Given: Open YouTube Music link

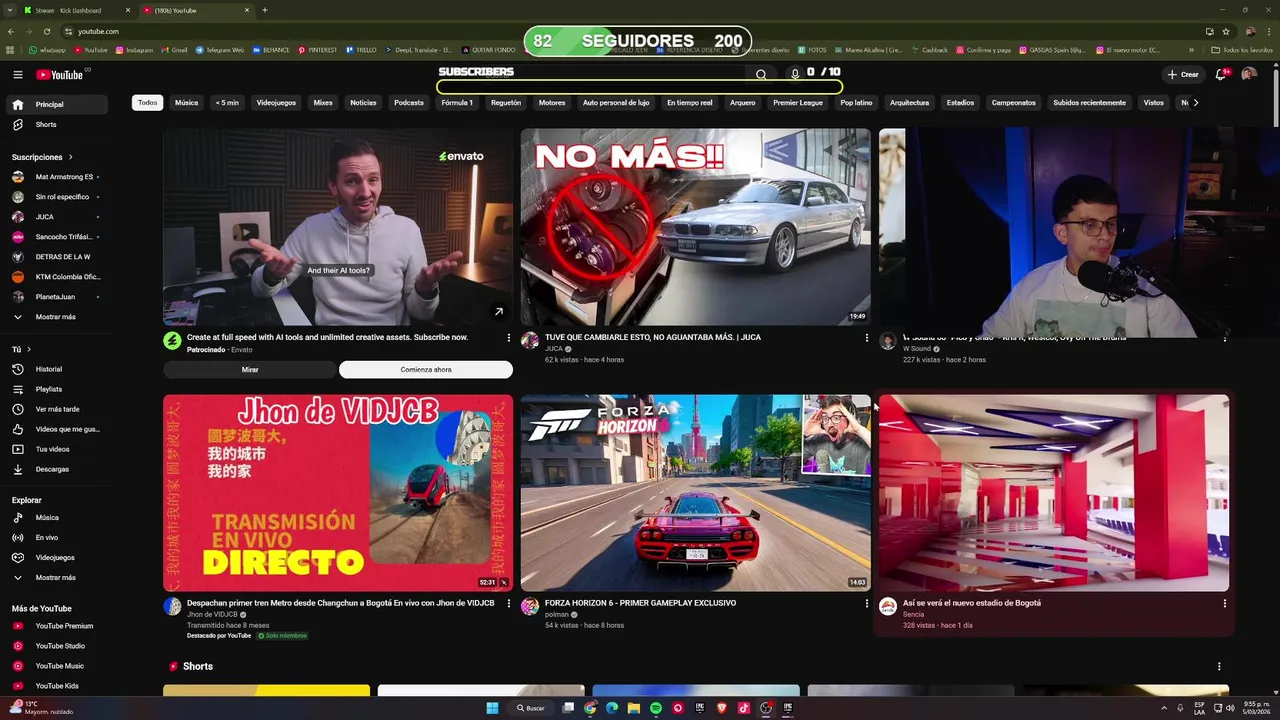Looking at the screenshot, I should [x=59, y=666].
